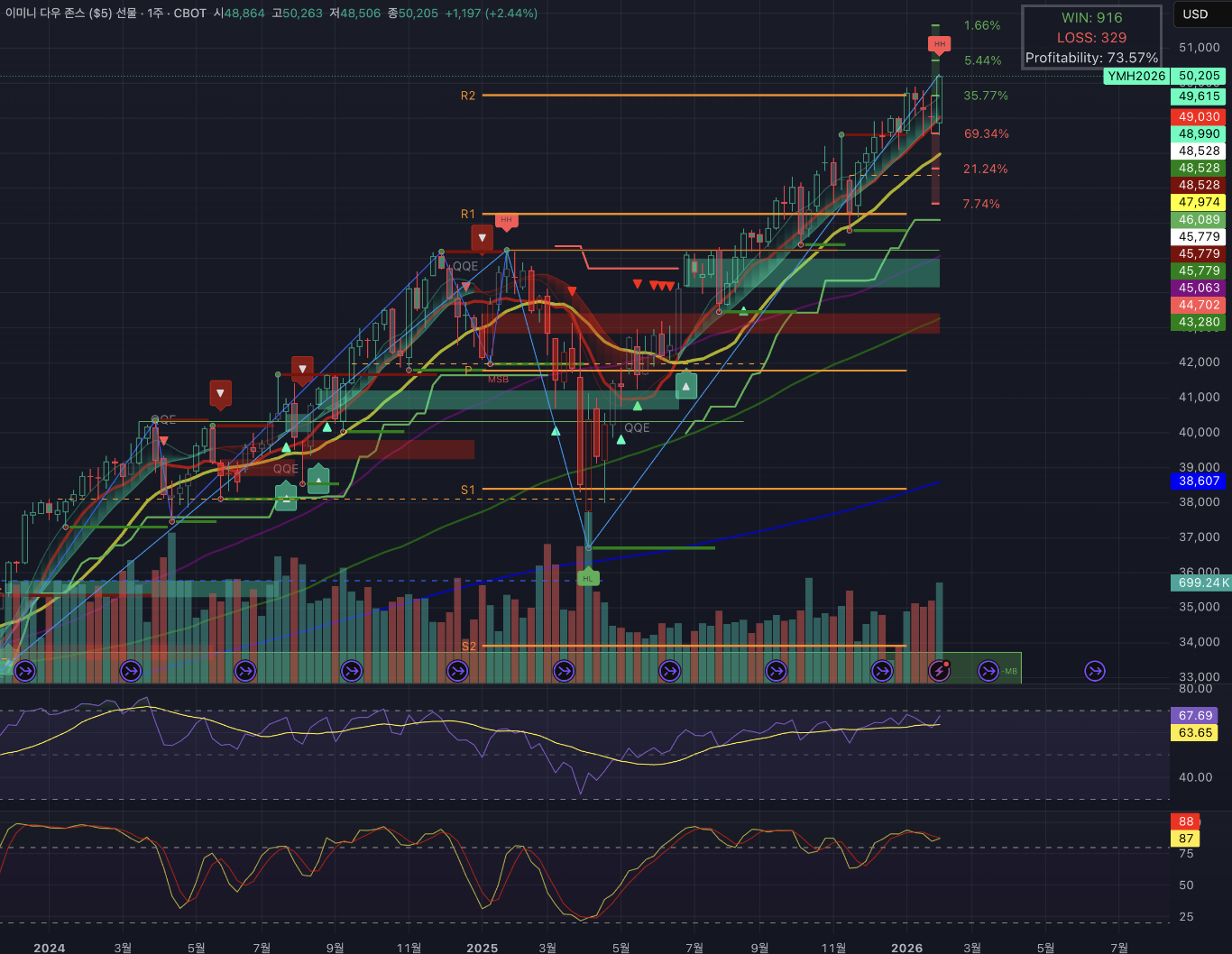The height and width of the screenshot is (954, 1232).
Task: Click the blue 38,607 moving average price tag
Action: tap(1199, 481)
